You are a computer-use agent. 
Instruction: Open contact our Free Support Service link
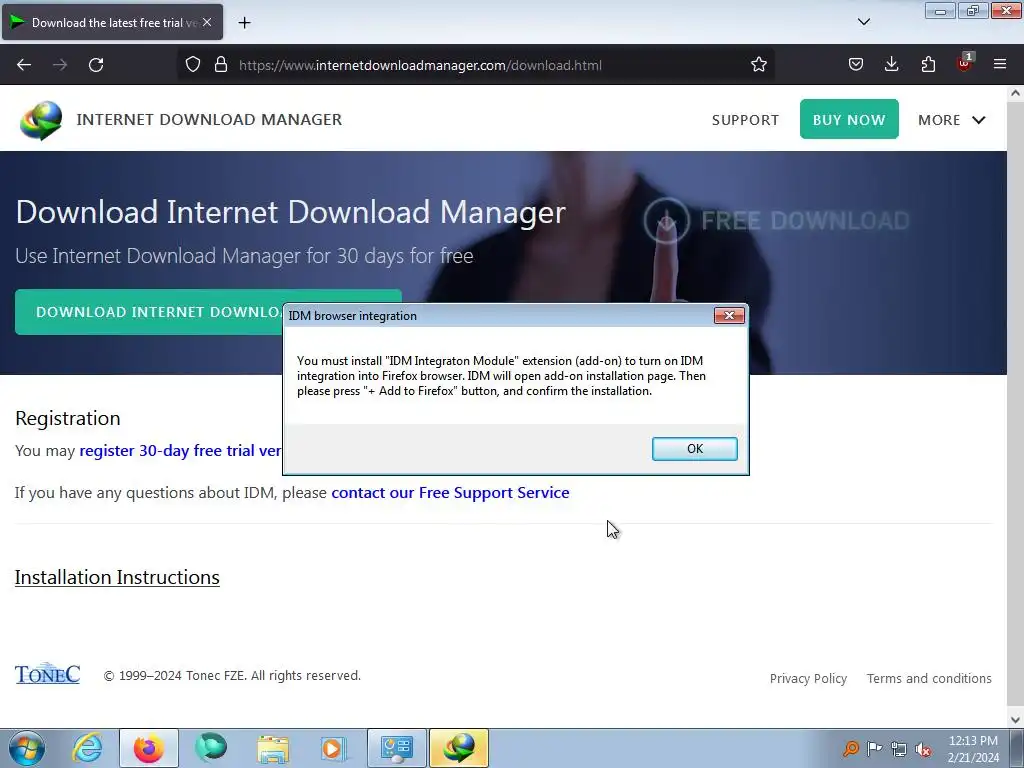pyautogui.click(x=450, y=492)
